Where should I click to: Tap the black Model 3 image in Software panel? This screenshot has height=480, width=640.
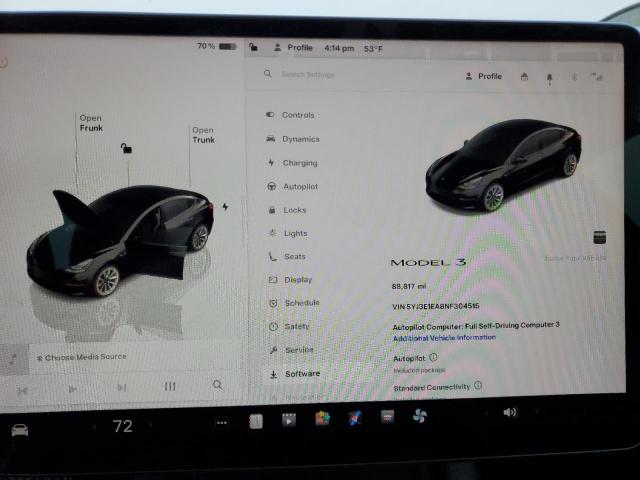pyautogui.click(x=503, y=164)
